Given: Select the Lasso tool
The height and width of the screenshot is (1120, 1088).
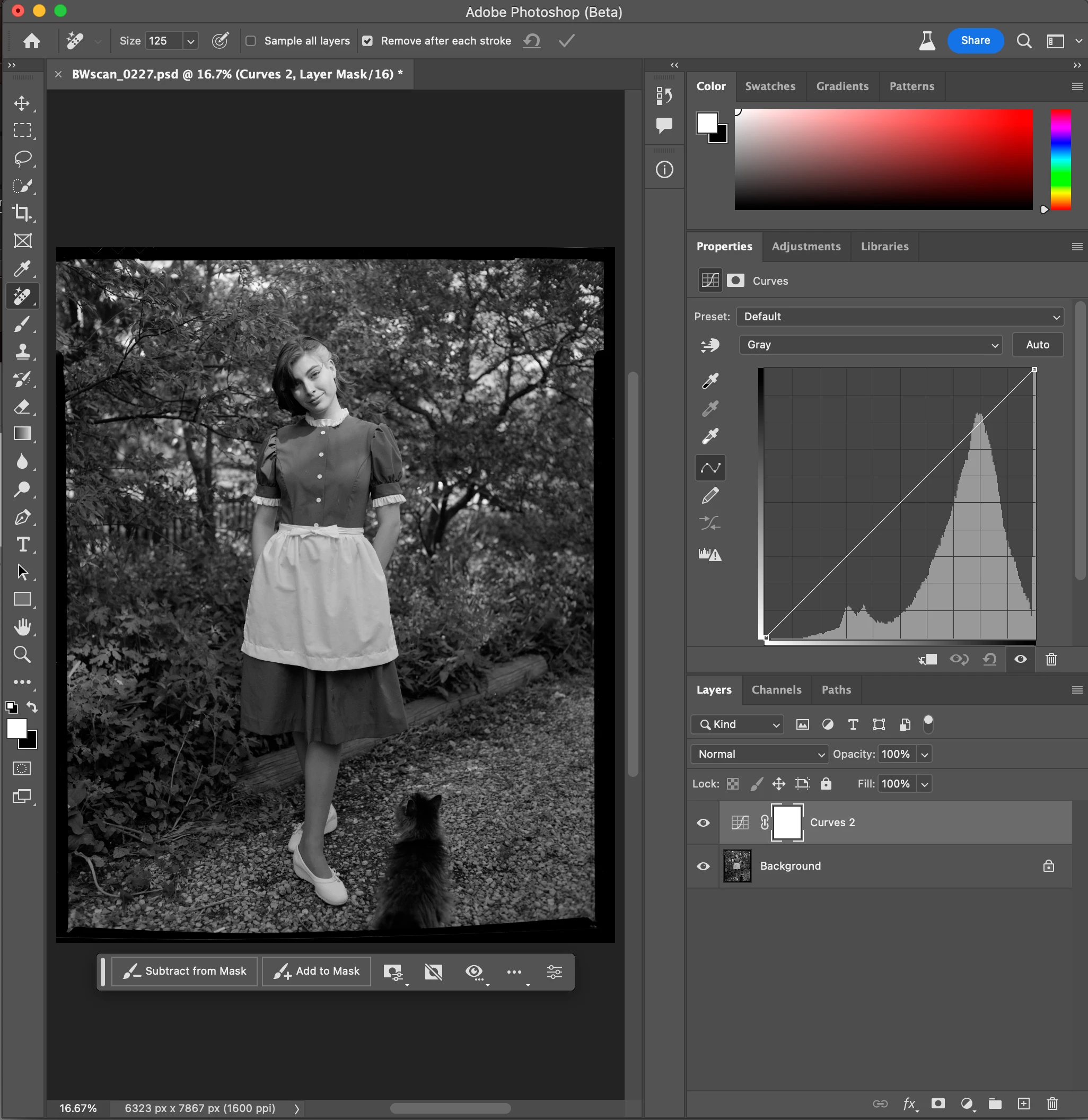Looking at the screenshot, I should 22,157.
